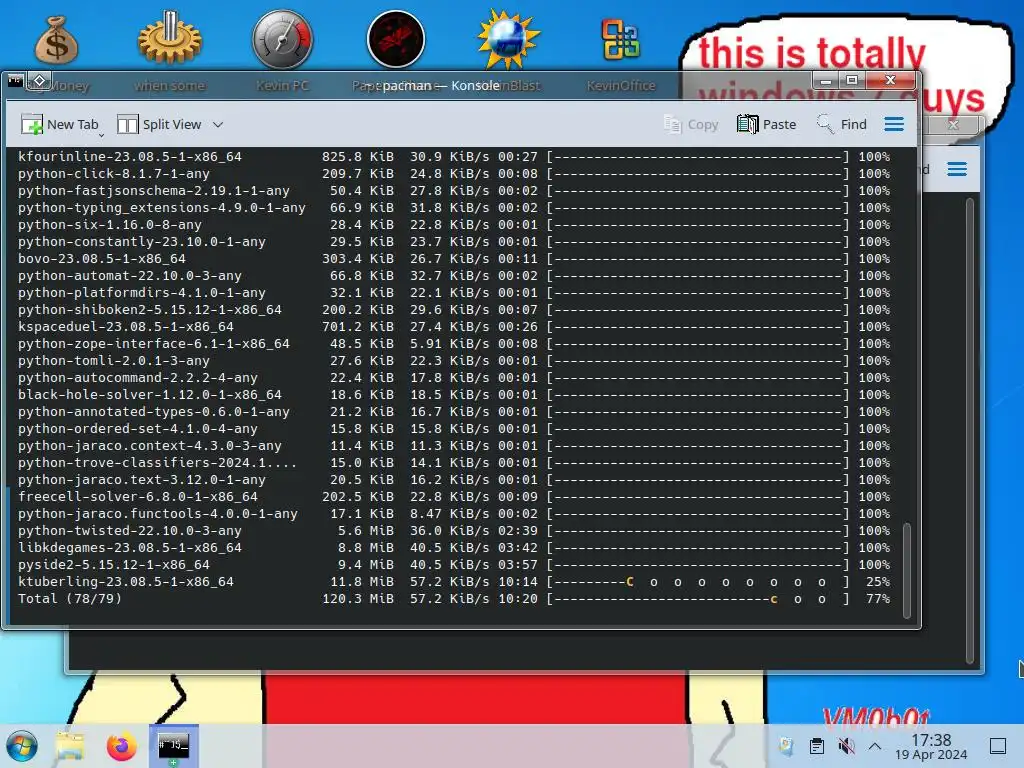This screenshot has width=1024, height=768.
Task: Click the tray icon left of the clipboard
Action: click(x=786, y=746)
